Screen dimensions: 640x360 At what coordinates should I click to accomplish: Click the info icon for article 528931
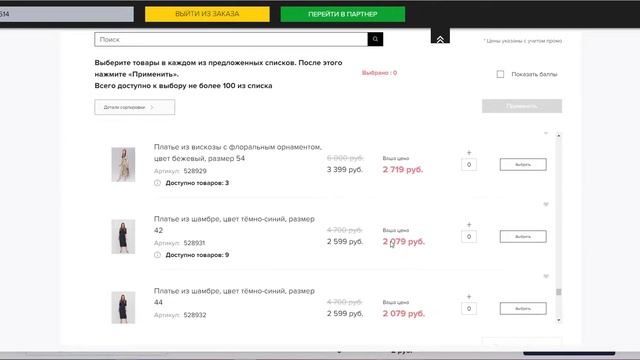(157, 255)
